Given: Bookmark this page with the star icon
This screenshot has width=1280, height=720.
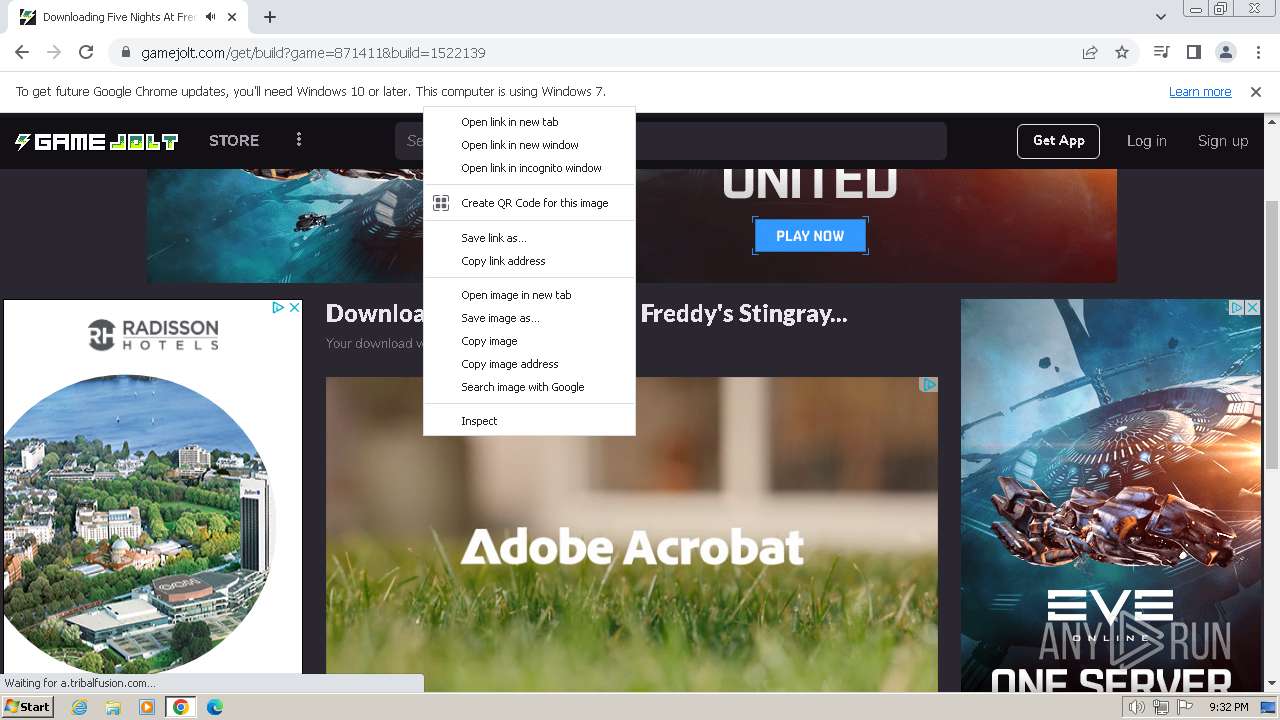Looking at the screenshot, I should [x=1122, y=52].
